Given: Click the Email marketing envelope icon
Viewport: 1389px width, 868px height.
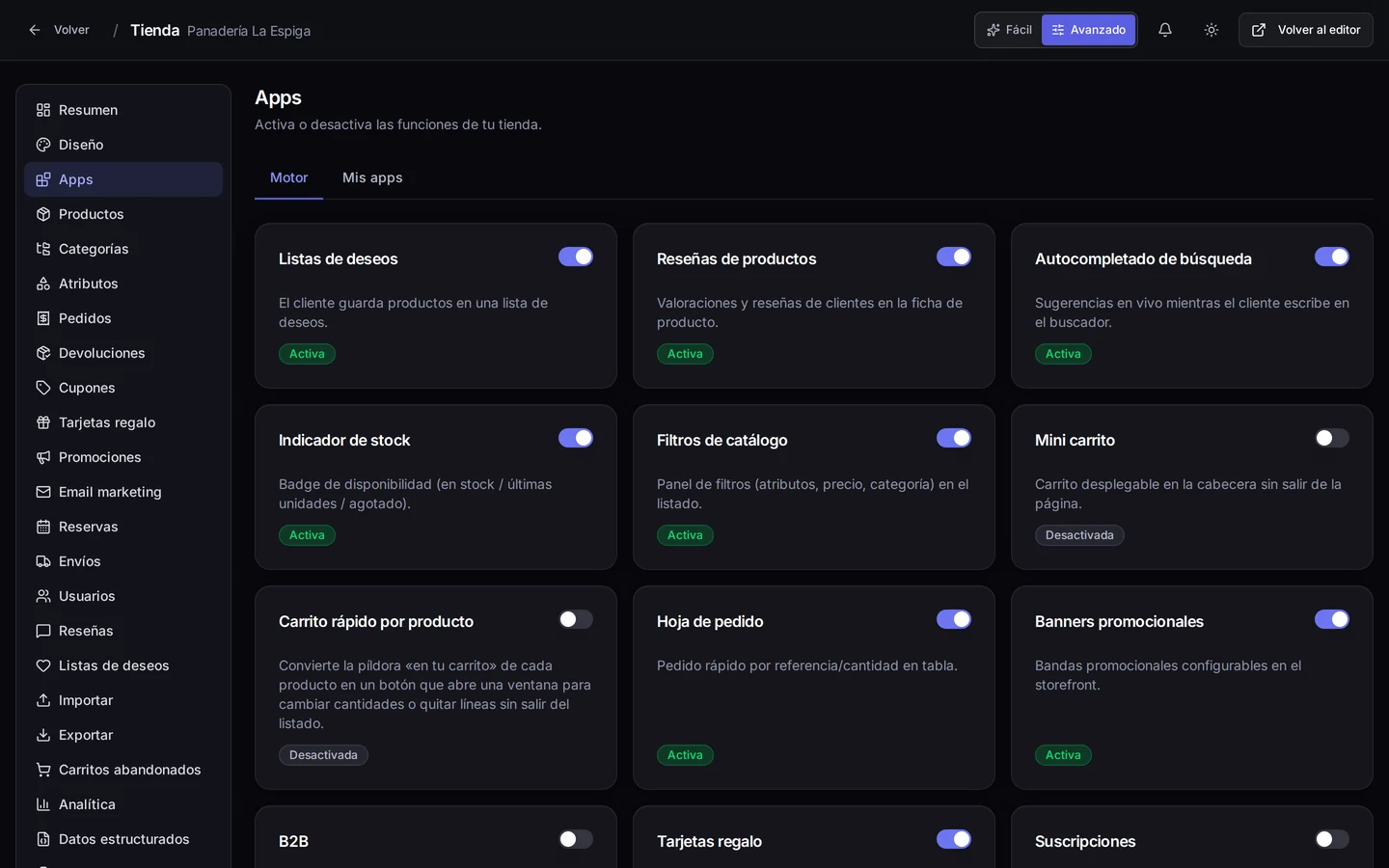Looking at the screenshot, I should click(x=43, y=492).
